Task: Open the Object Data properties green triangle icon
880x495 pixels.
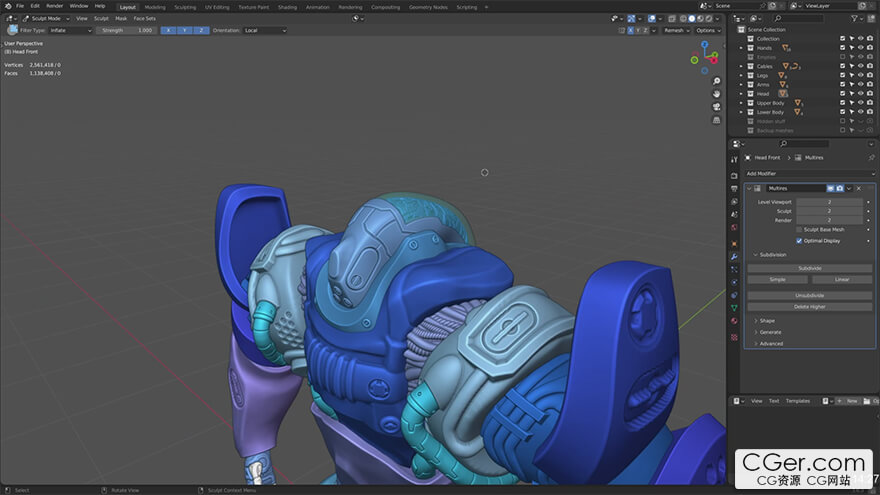Action: coord(734,309)
